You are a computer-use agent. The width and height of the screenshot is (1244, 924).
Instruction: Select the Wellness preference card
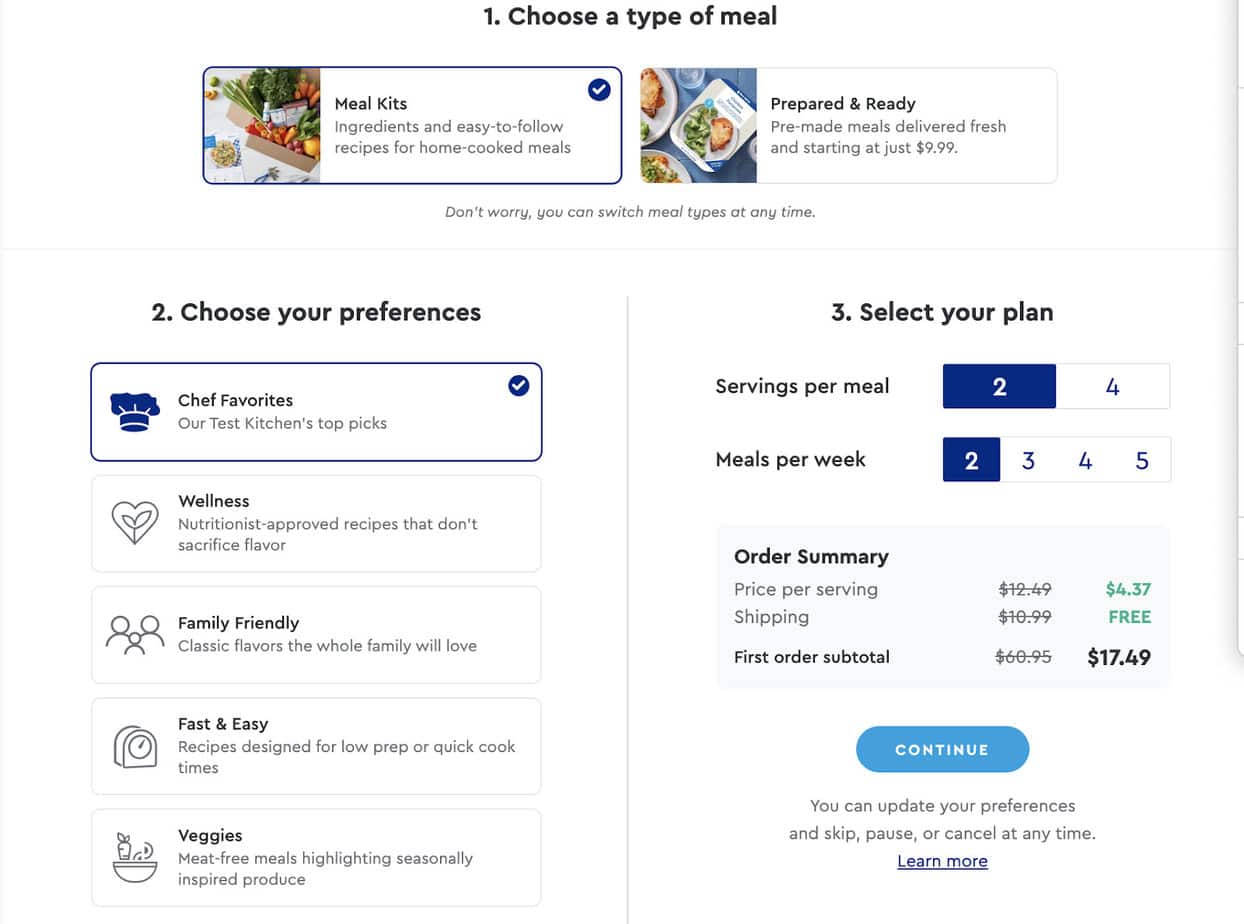click(x=316, y=523)
